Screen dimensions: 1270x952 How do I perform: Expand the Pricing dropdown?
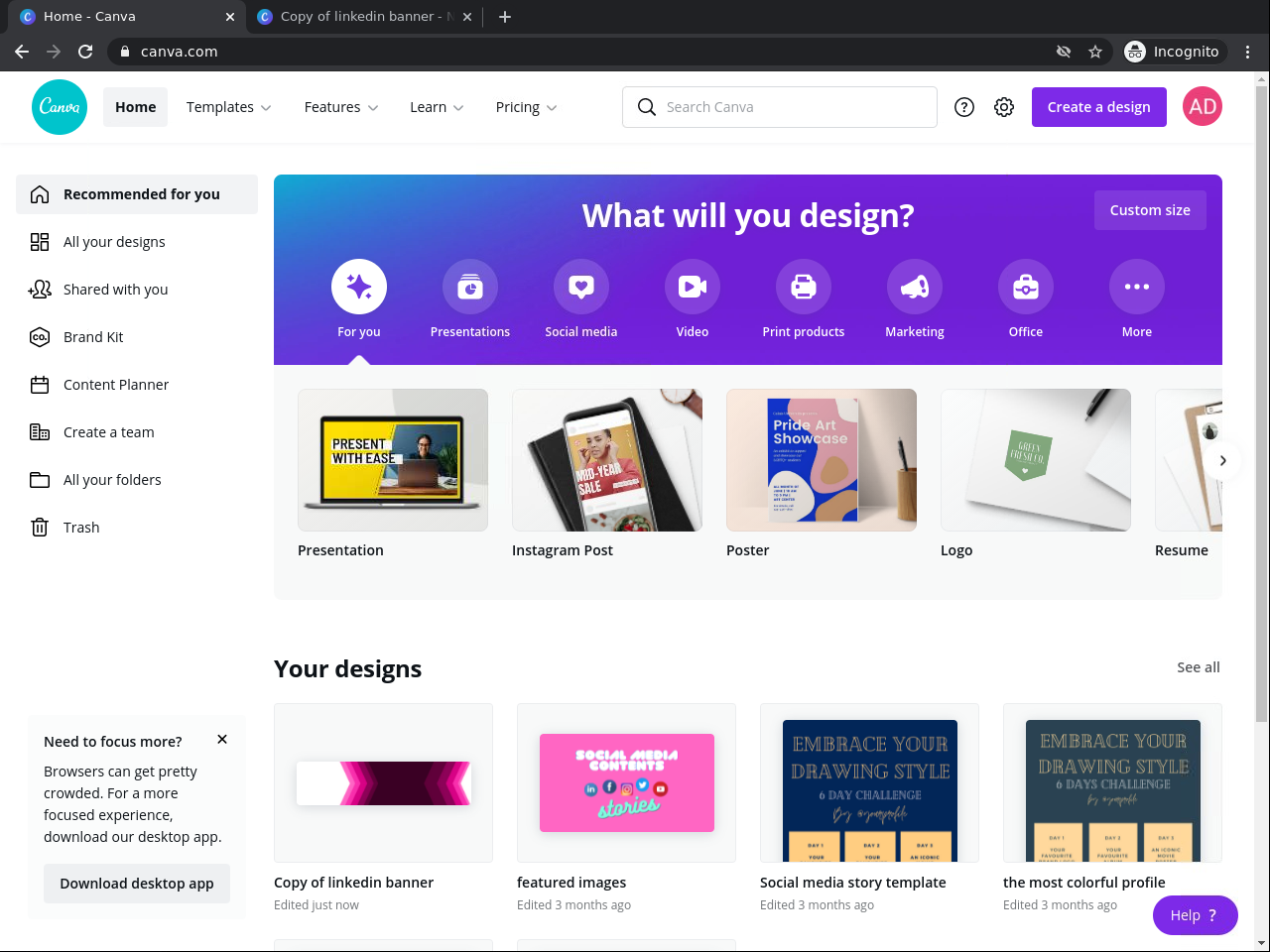(x=527, y=107)
